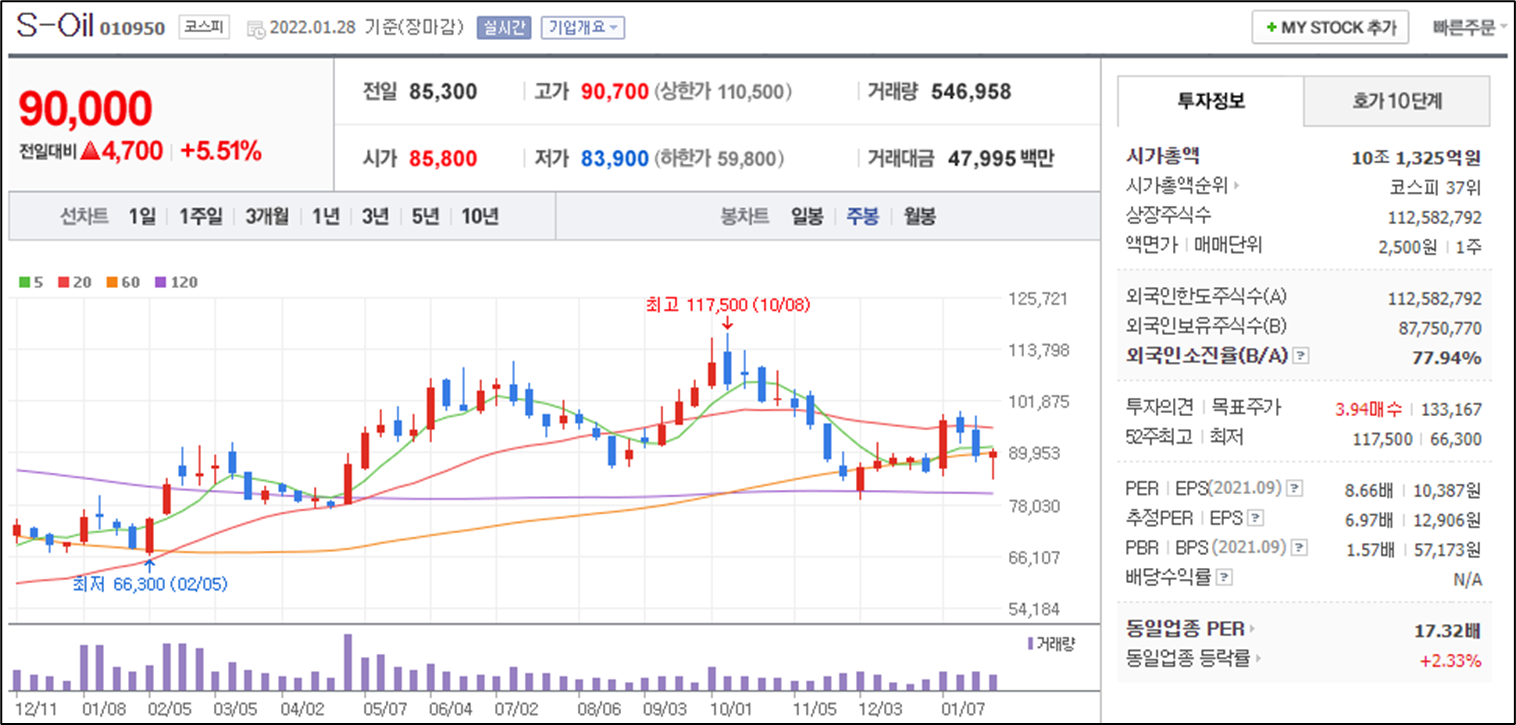The height and width of the screenshot is (725, 1516).
Task: Click the 동일업종 PER value 17.32배
Action: click(x=1450, y=630)
